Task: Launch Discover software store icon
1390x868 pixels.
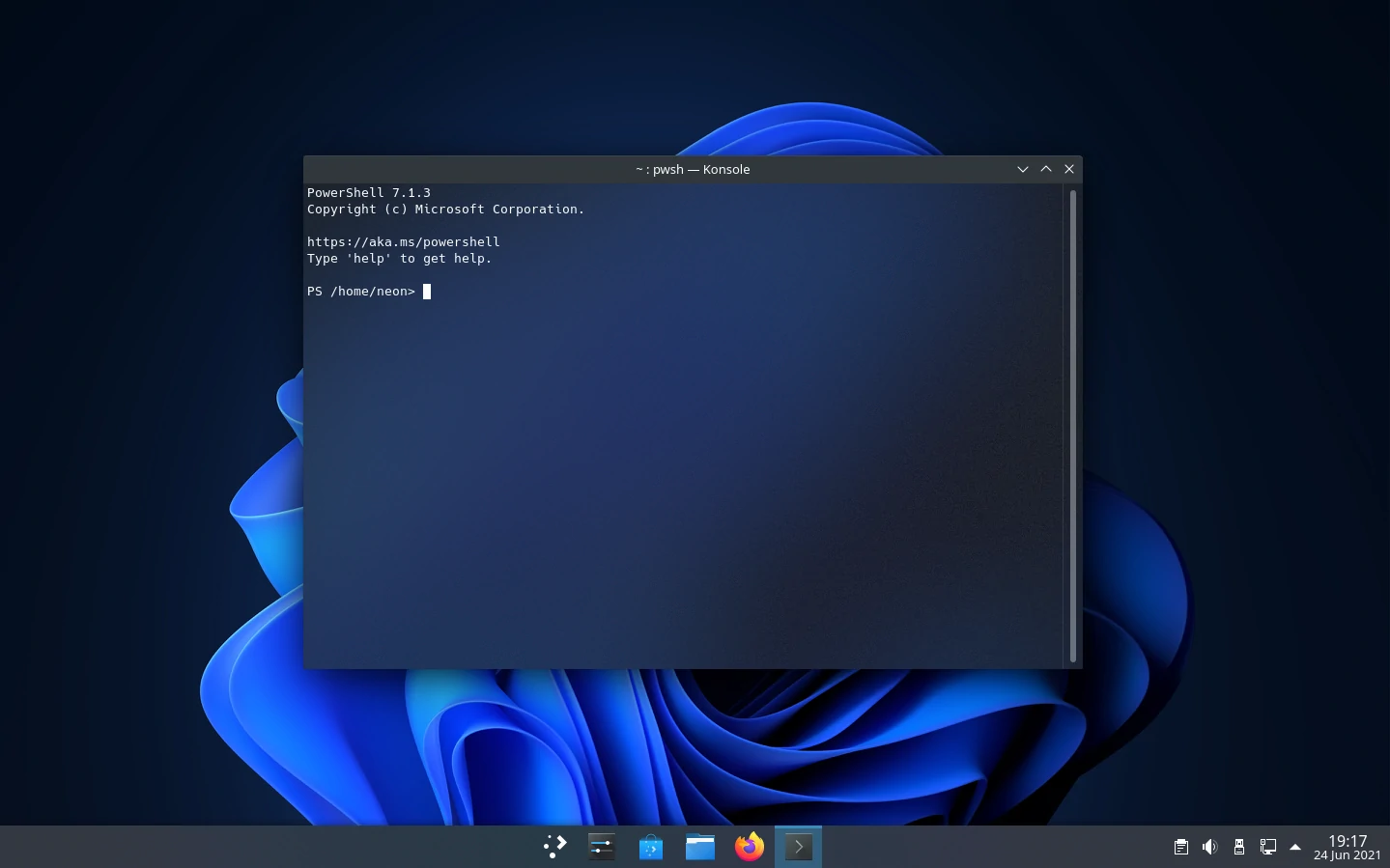Action: pyautogui.click(x=651, y=847)
